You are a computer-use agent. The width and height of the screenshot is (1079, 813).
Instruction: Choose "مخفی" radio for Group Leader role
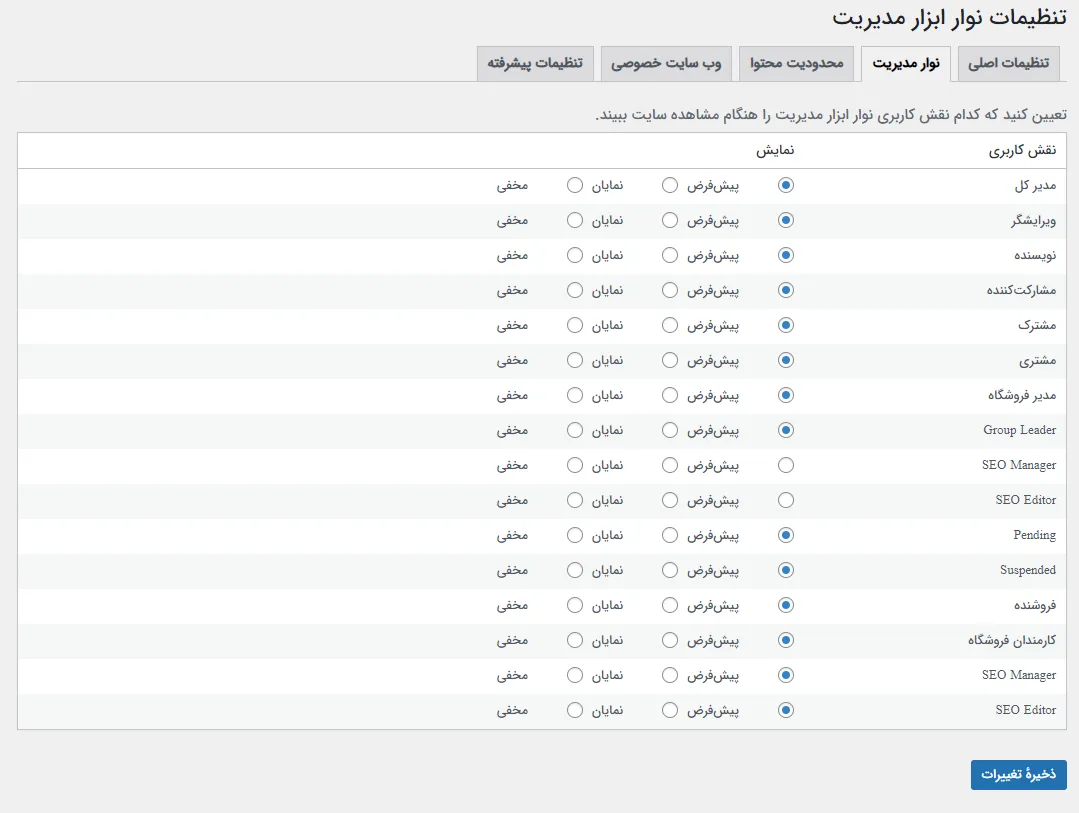(x=575, y=430)
